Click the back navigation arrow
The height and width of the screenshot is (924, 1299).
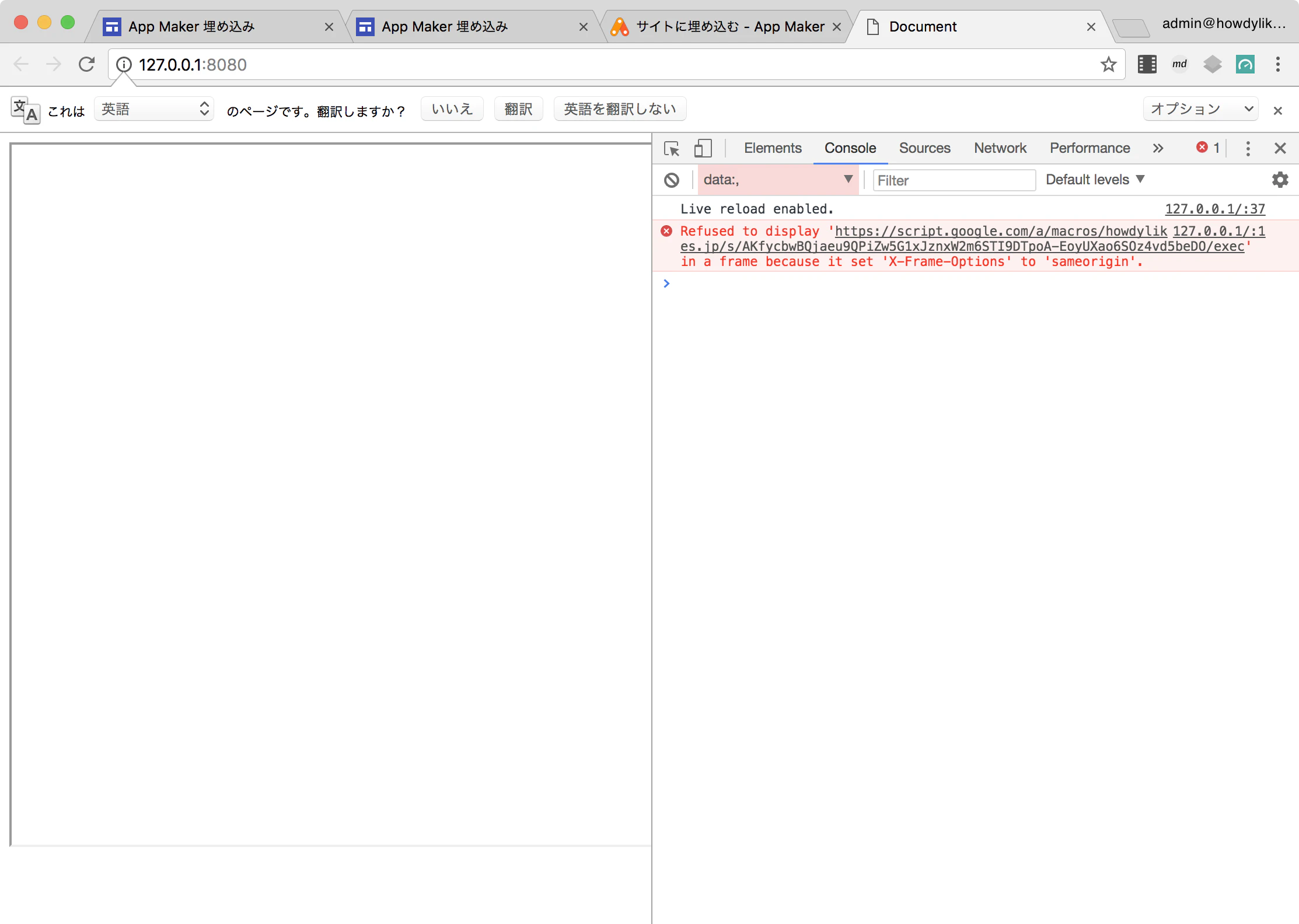21,64
